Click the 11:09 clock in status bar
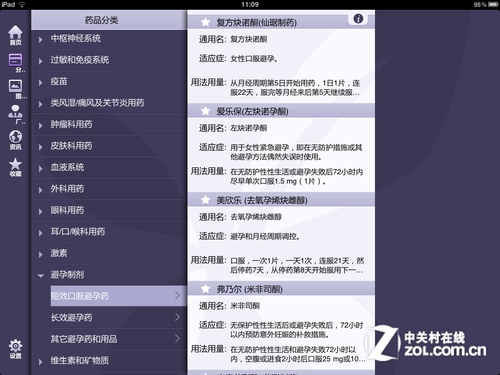The width and height of the screenshot is (500, 375). pos(250,4)
